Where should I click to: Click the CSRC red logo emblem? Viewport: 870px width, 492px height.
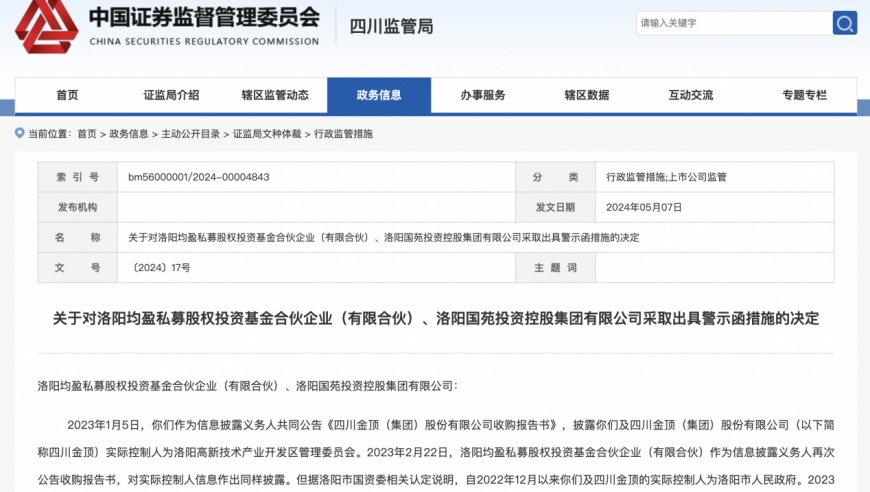pos(46,26)
